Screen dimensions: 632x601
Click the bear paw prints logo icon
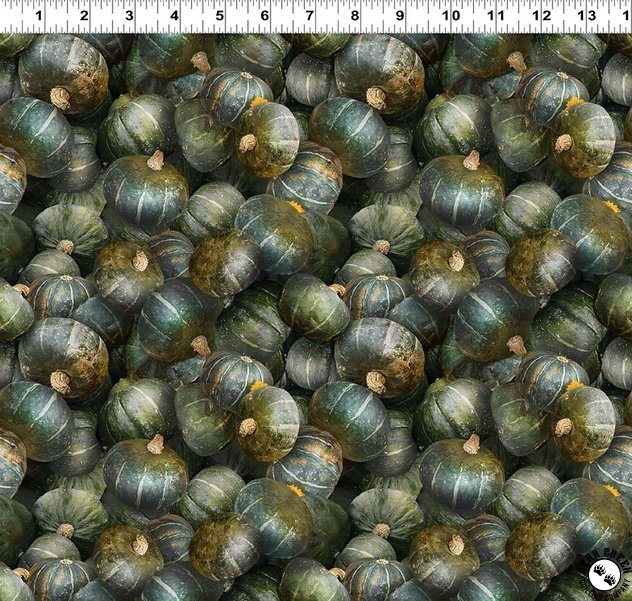(x=606, y=576)
